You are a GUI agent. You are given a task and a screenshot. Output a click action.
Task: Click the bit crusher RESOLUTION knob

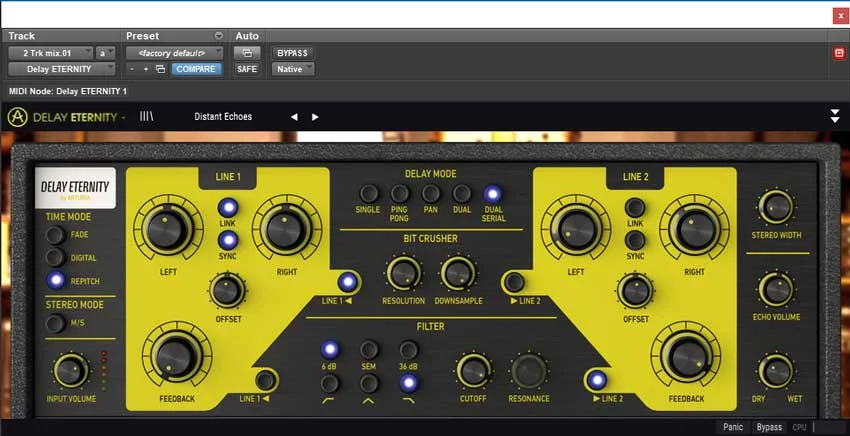pyautogui.click(x=403, y=274)
